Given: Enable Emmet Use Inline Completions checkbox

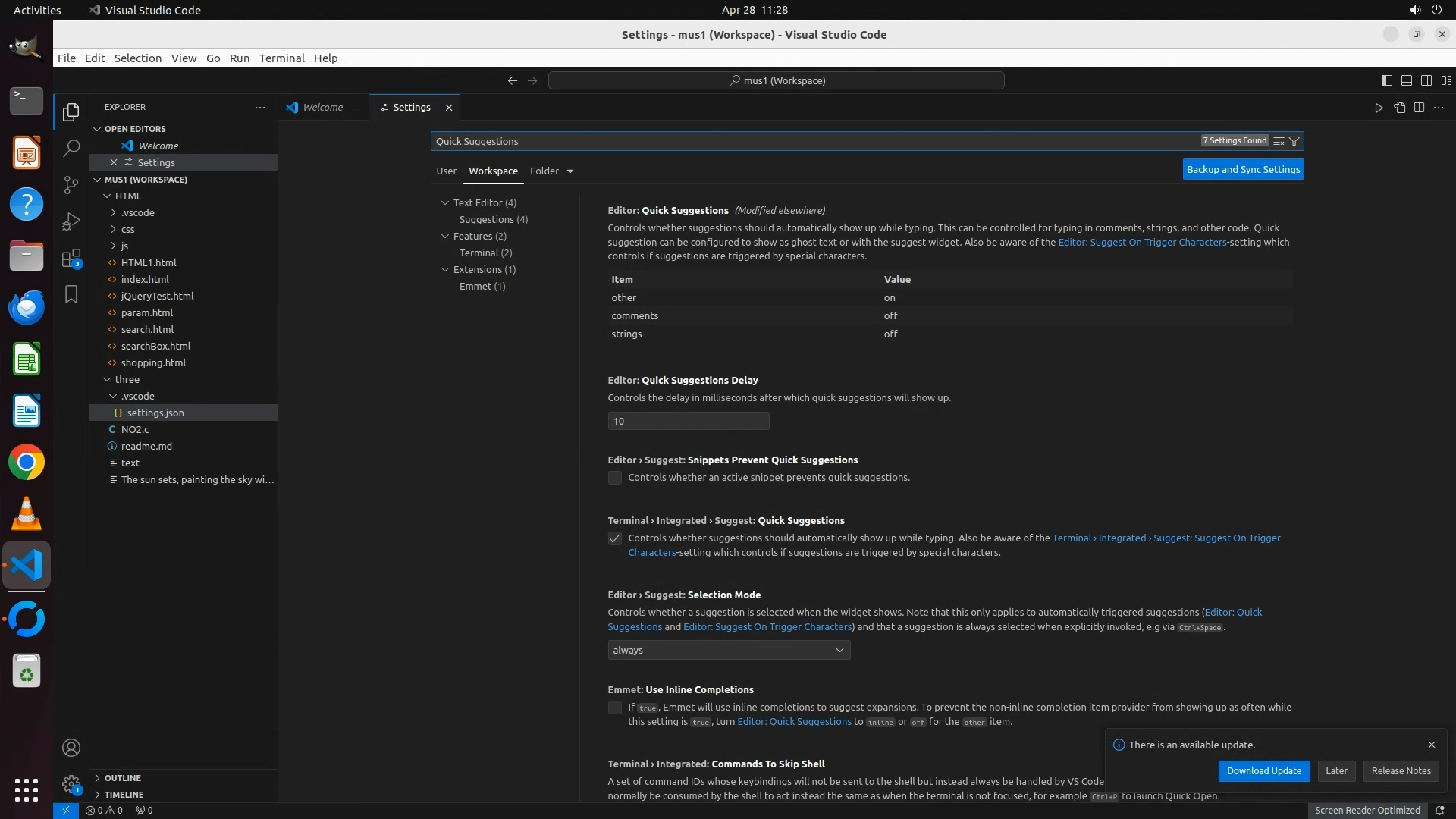Looking at the screenshot, I should point(615,708).
